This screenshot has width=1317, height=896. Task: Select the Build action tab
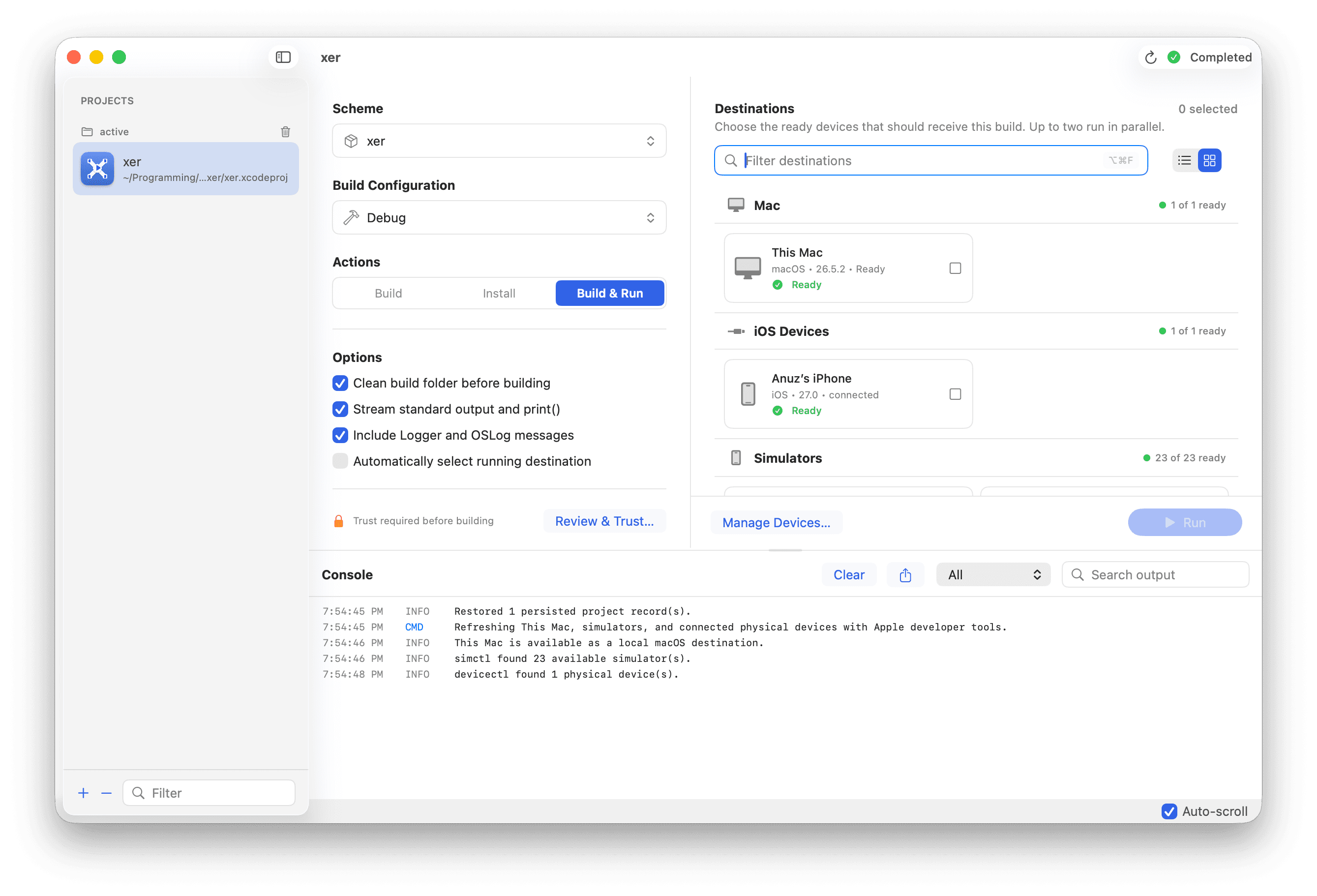click(x=388, y=294)
